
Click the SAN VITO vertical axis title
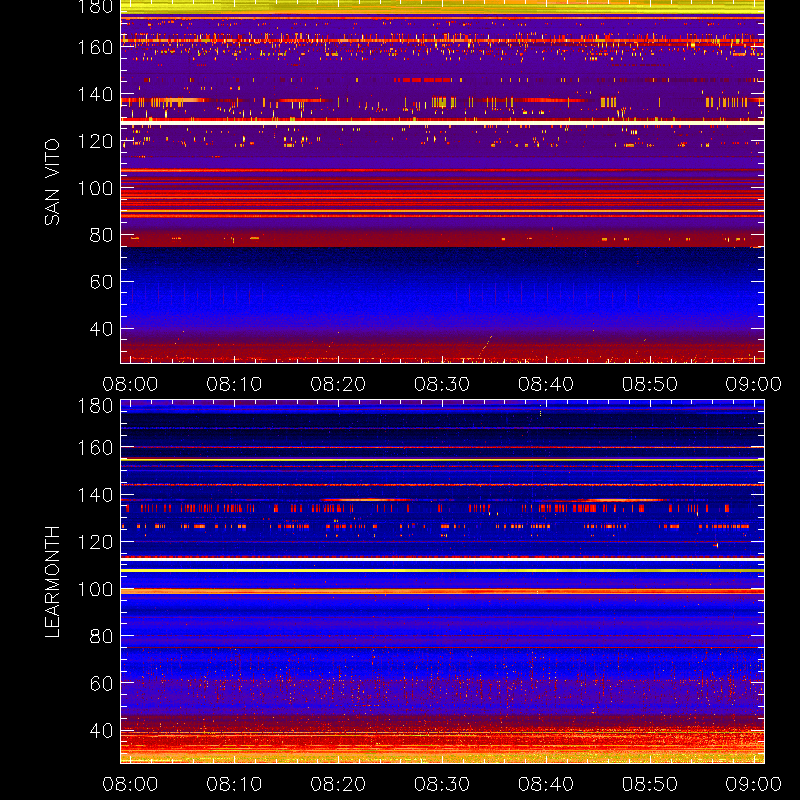52,182
